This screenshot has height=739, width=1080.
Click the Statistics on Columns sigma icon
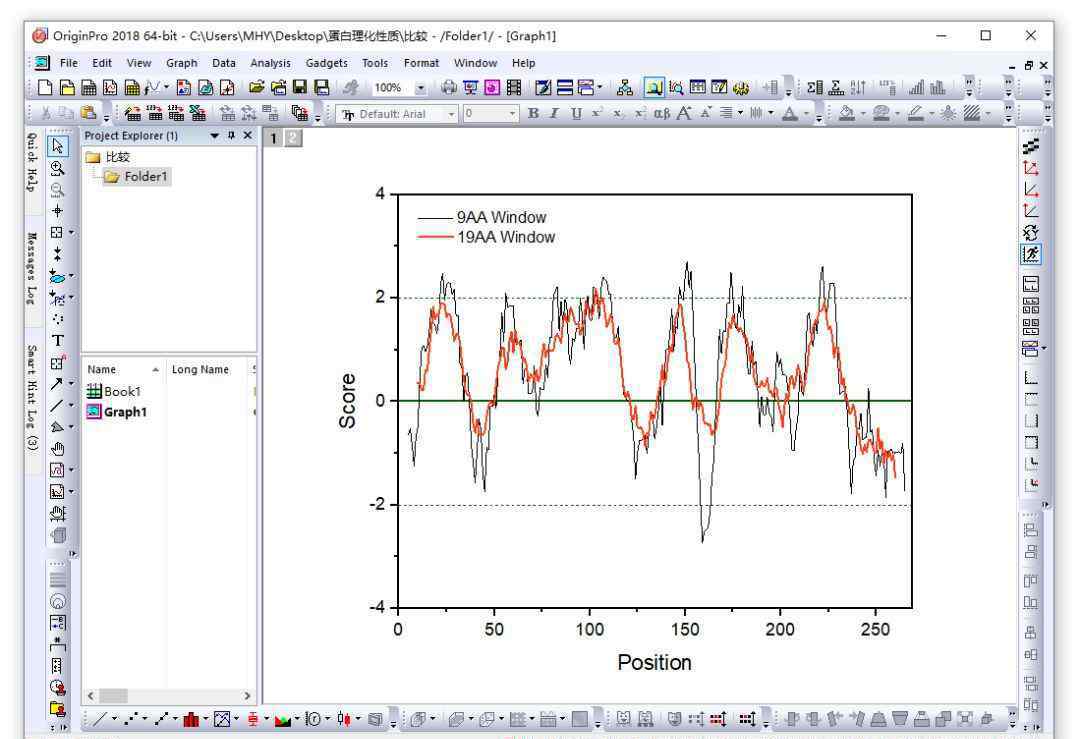(x=814, y=87)
